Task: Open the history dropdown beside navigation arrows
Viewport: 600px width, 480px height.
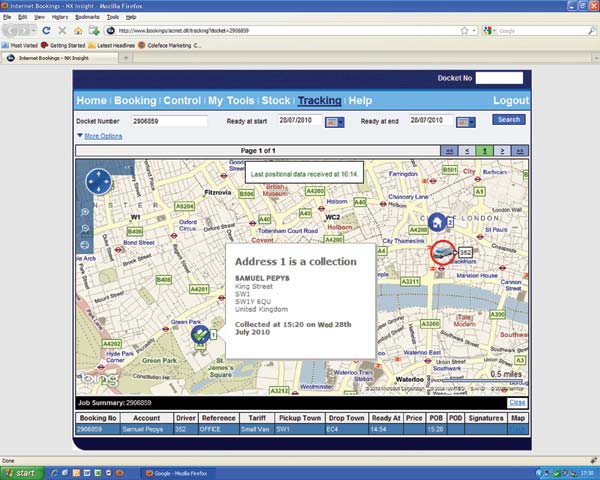Action: [34, 30]
